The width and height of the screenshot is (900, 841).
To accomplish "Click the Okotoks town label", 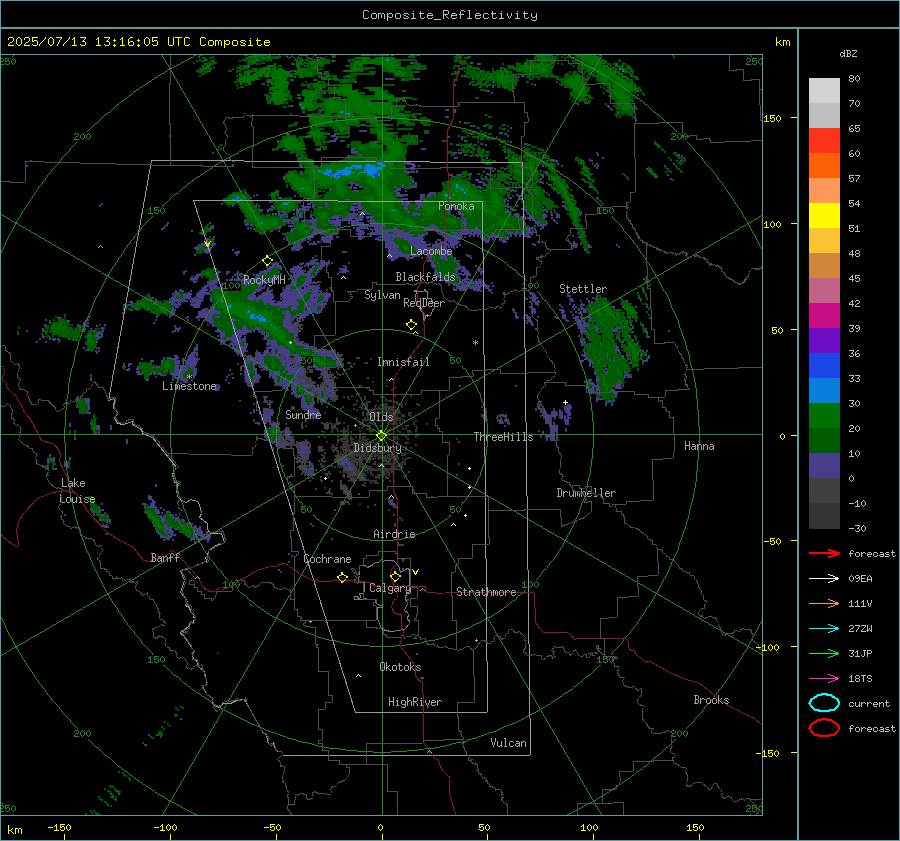I will 400,667.
